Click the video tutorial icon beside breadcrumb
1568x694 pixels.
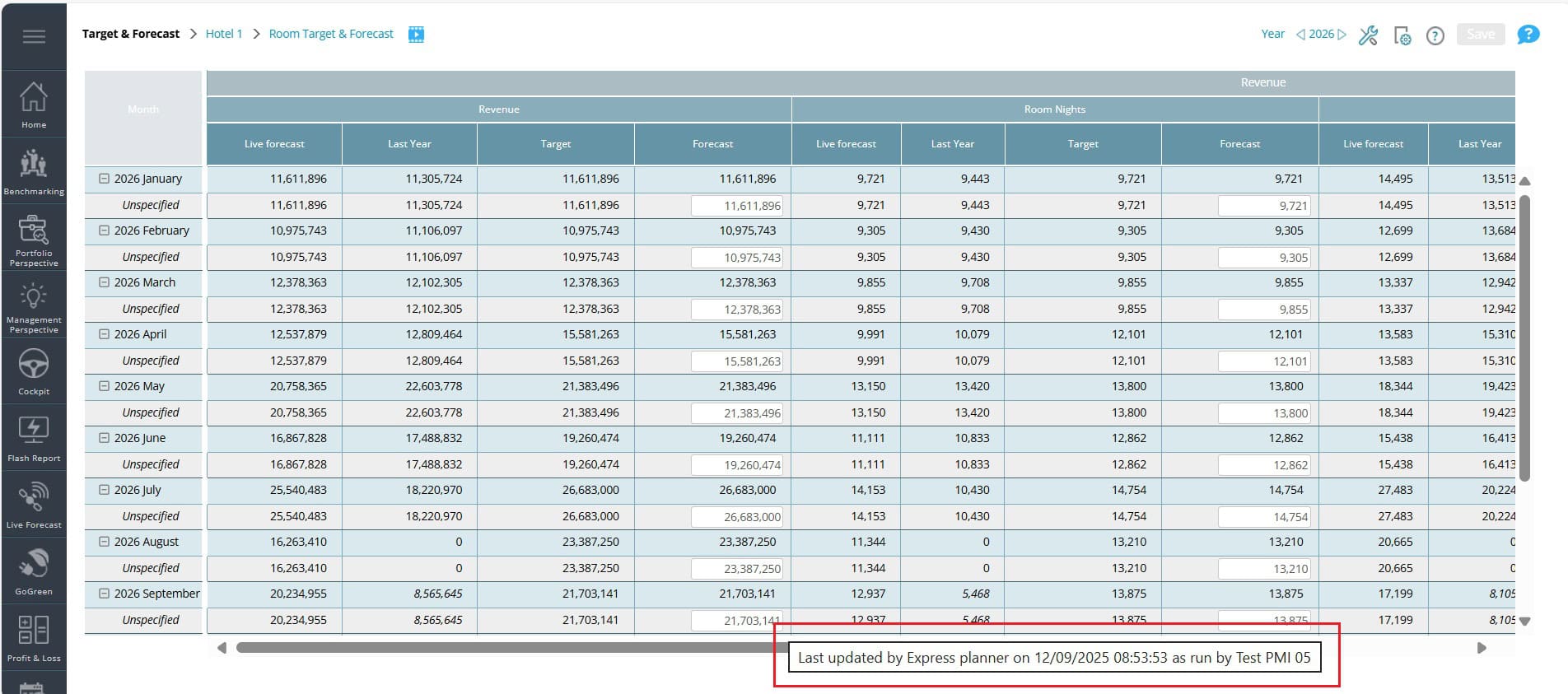pos(416,35)
